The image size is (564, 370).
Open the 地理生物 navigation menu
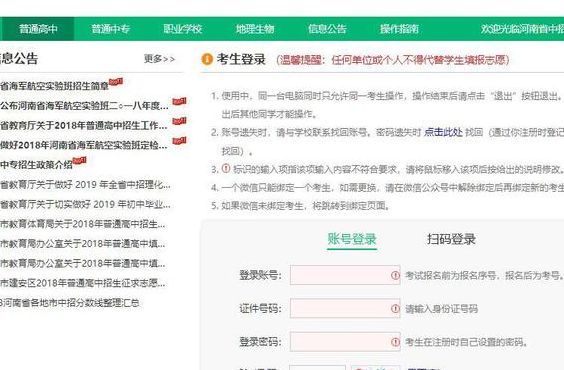[x=255, y=29]
